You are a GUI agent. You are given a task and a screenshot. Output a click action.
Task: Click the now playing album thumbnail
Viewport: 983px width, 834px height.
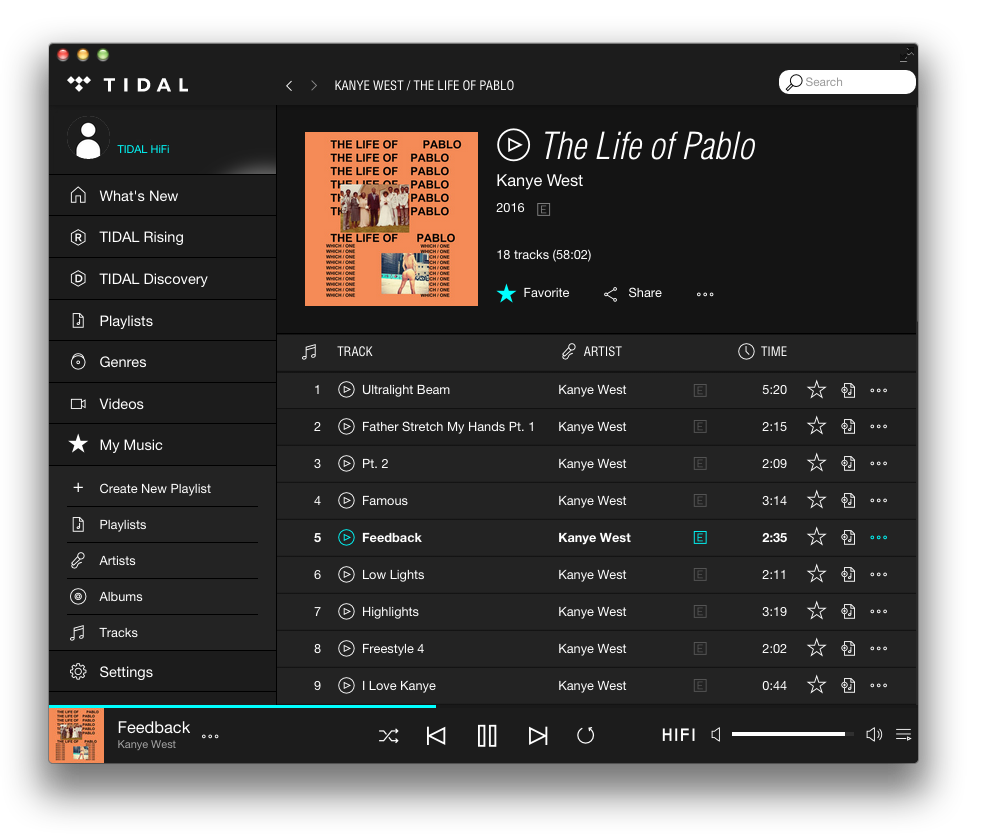tap(76, 735)
